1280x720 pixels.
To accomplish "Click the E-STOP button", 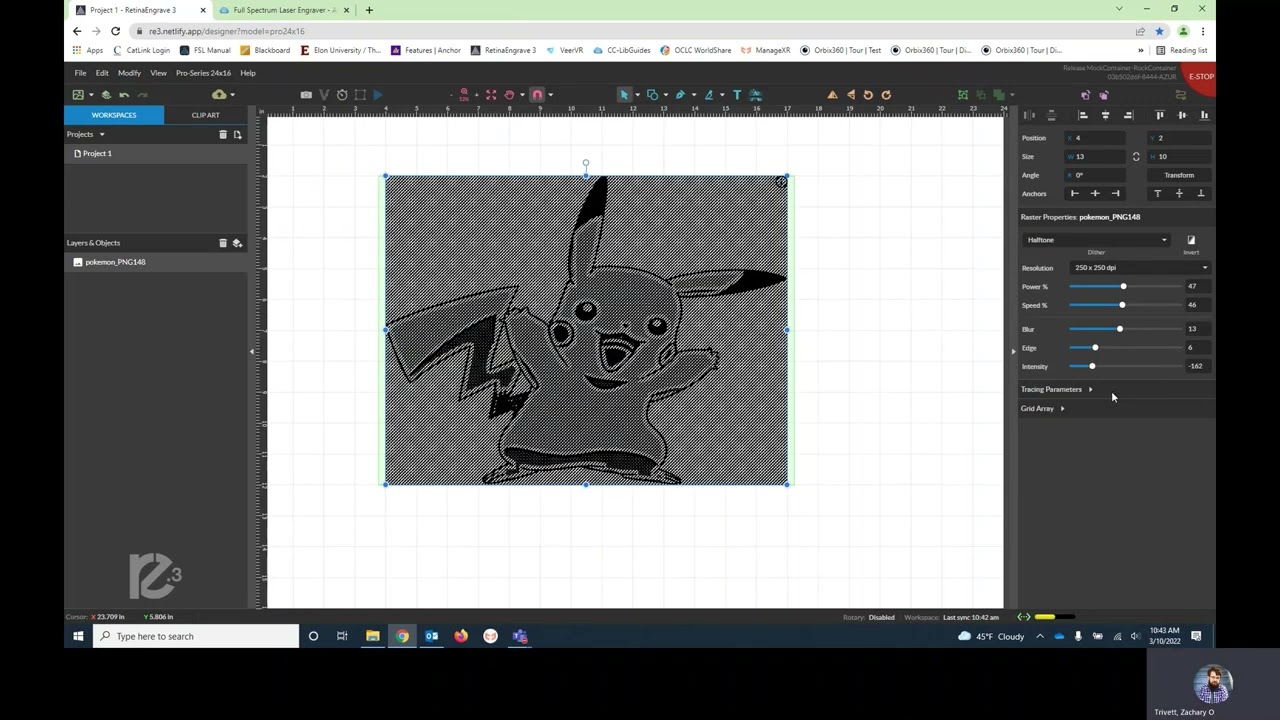I will click(x=1200, y=77).
